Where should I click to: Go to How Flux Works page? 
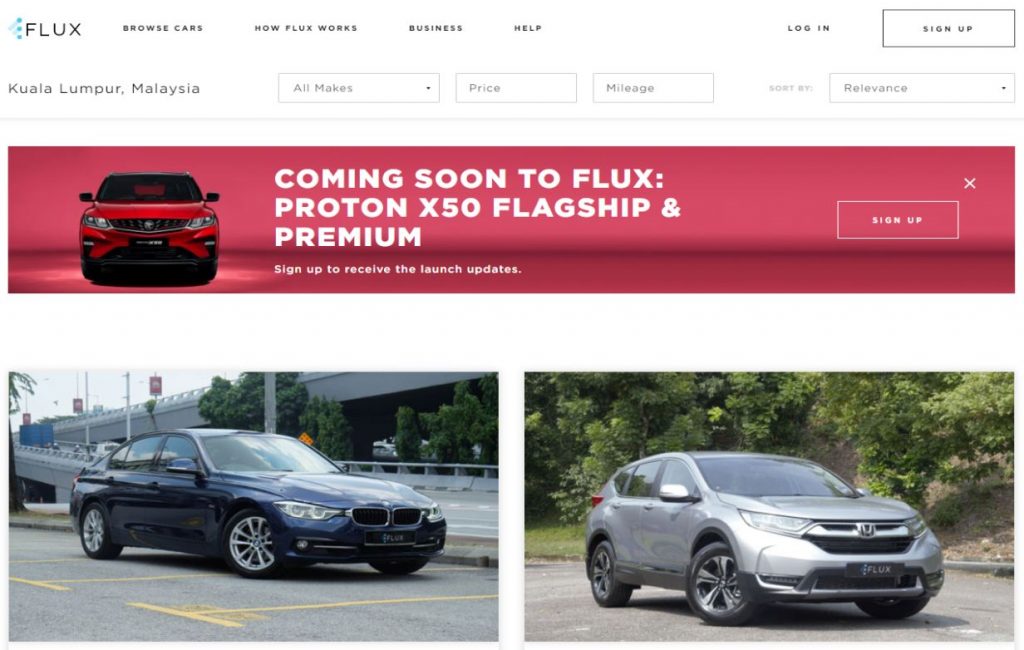tap(306, 28)
